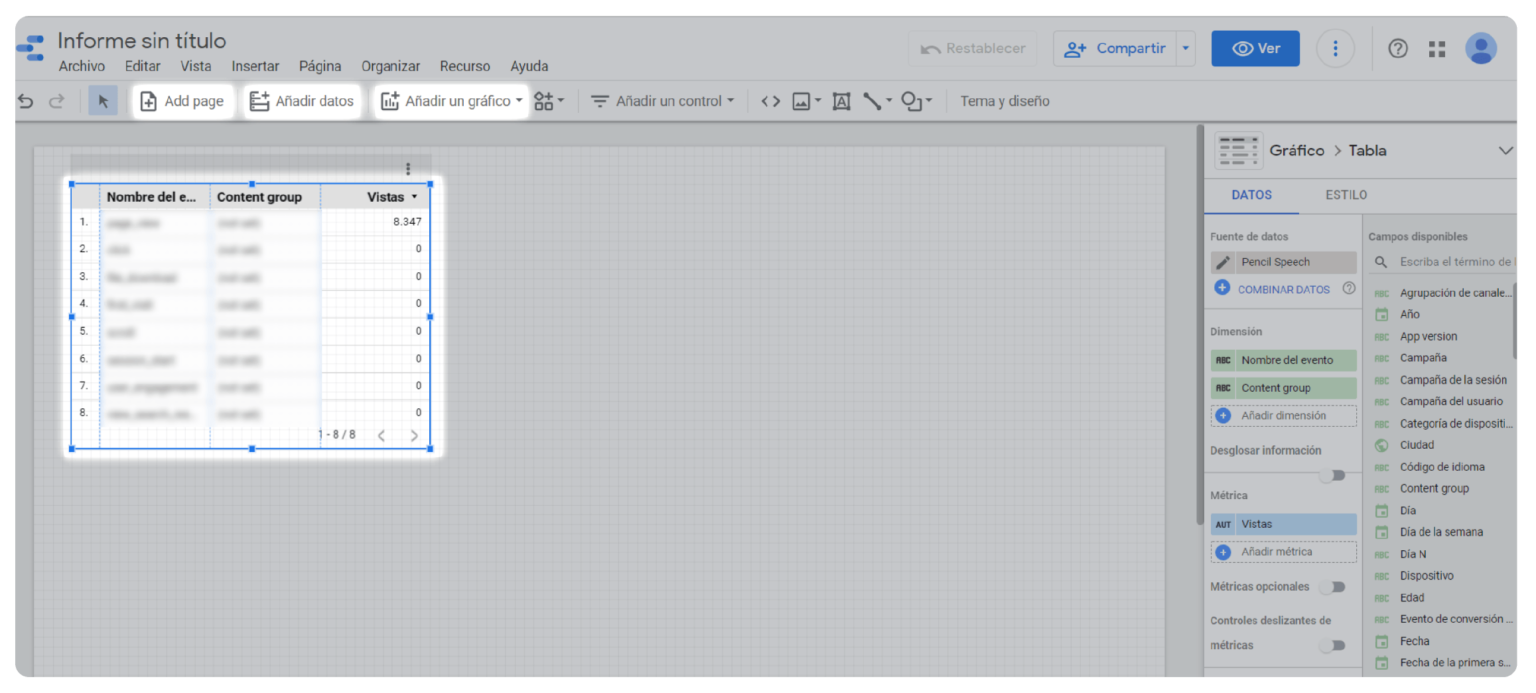Click the undo arrow
Viewport: 1536px width, 693px height.
pos(25,100)
